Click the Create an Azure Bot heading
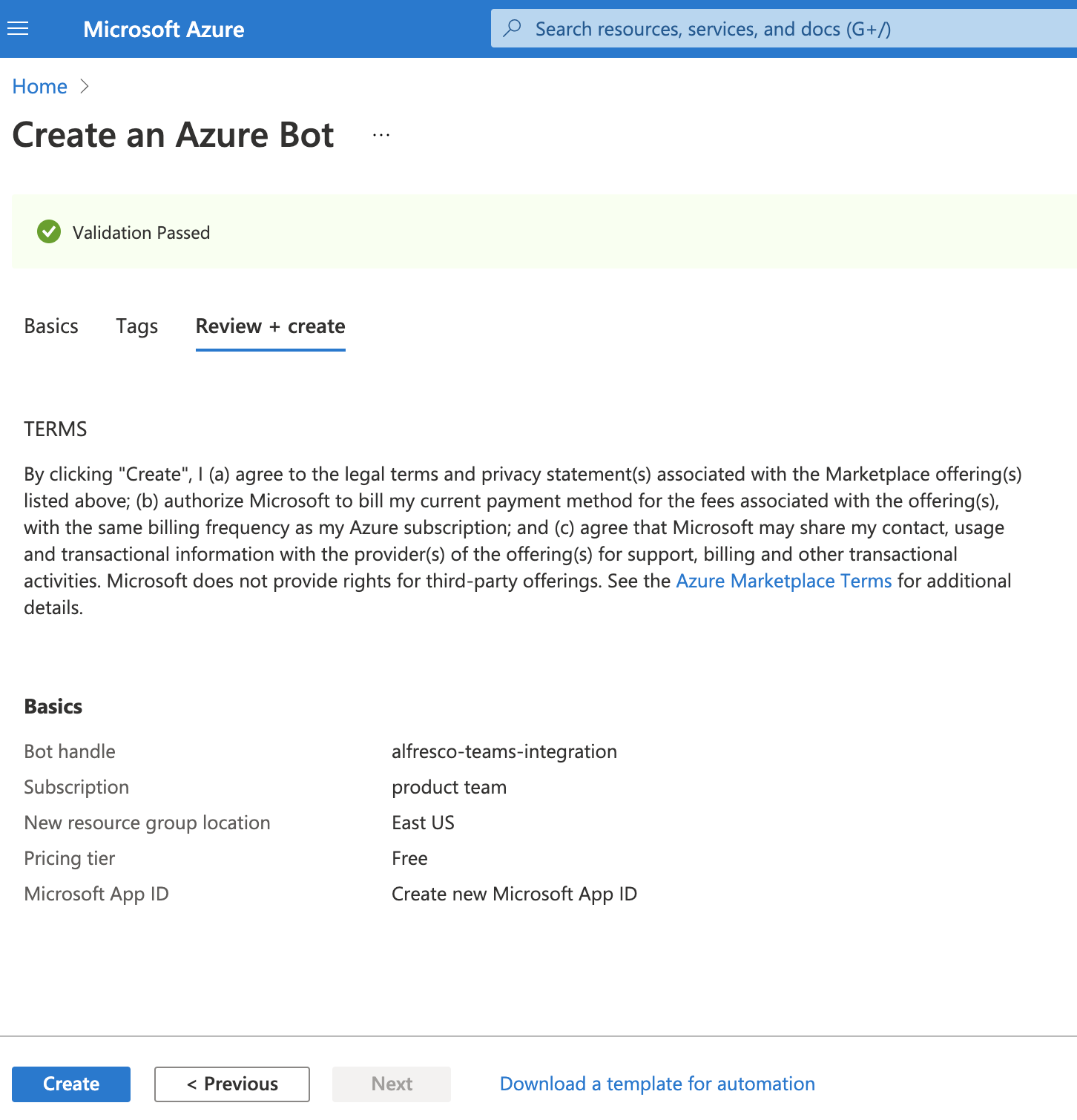This screenshot has height=1120, width=1077. [174, 136]
